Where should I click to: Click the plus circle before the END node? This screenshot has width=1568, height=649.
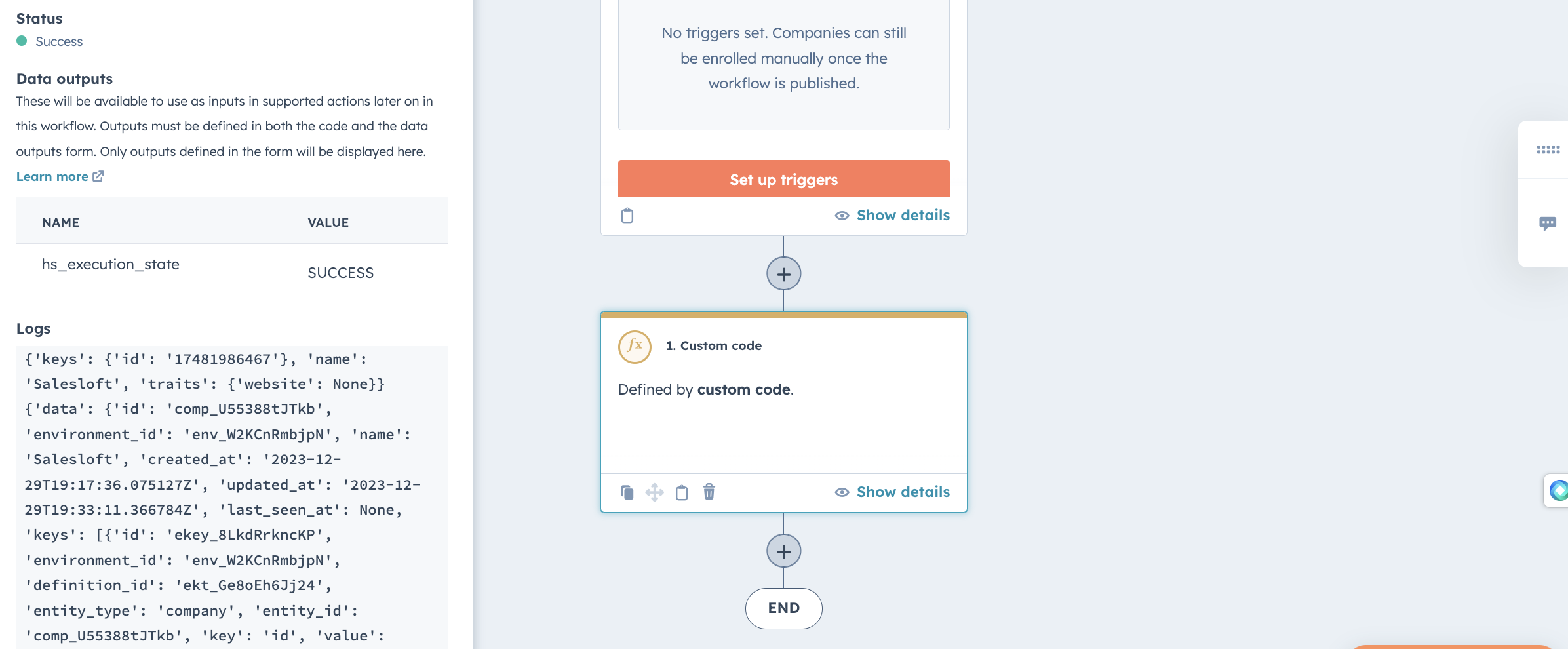click(783, 551)
